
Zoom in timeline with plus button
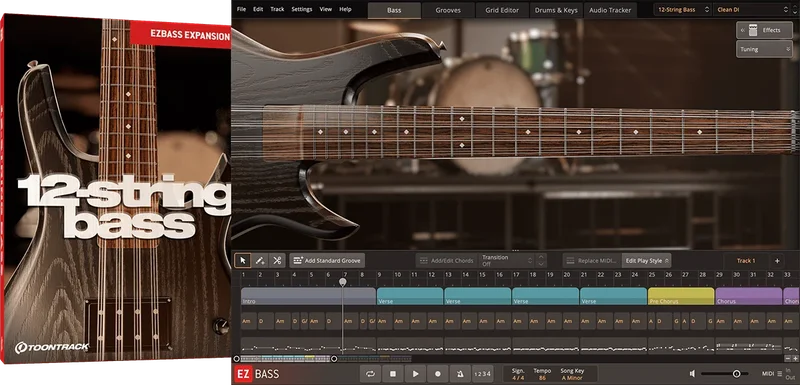795,359
